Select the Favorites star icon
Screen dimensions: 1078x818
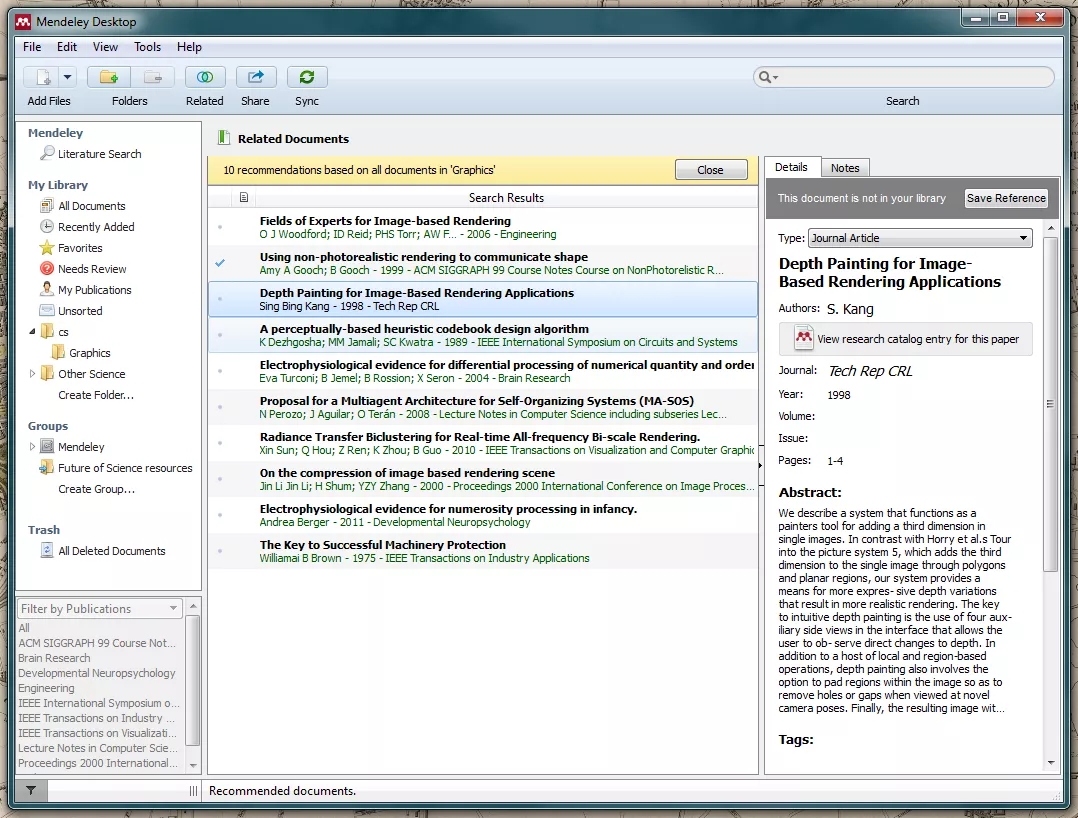point(47,247)
